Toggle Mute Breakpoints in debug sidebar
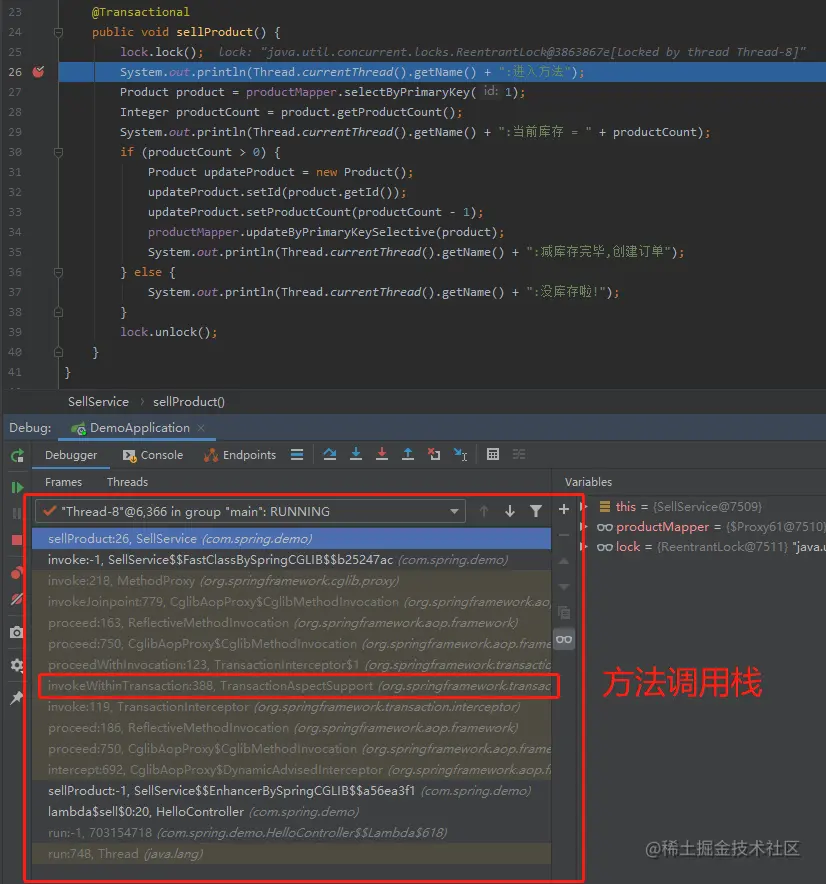This screenshot has height=884, width=826. tap(17, 599)
